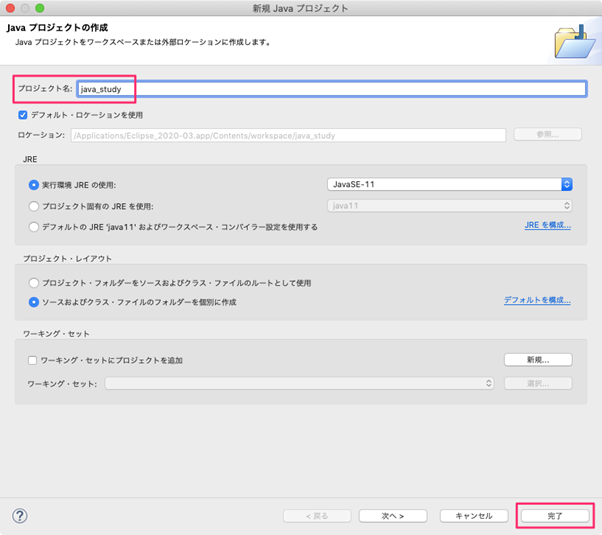The width and height of the screenshot is (602, 535).
Task: Click the 完了 finish button
Action: point(555,516)
